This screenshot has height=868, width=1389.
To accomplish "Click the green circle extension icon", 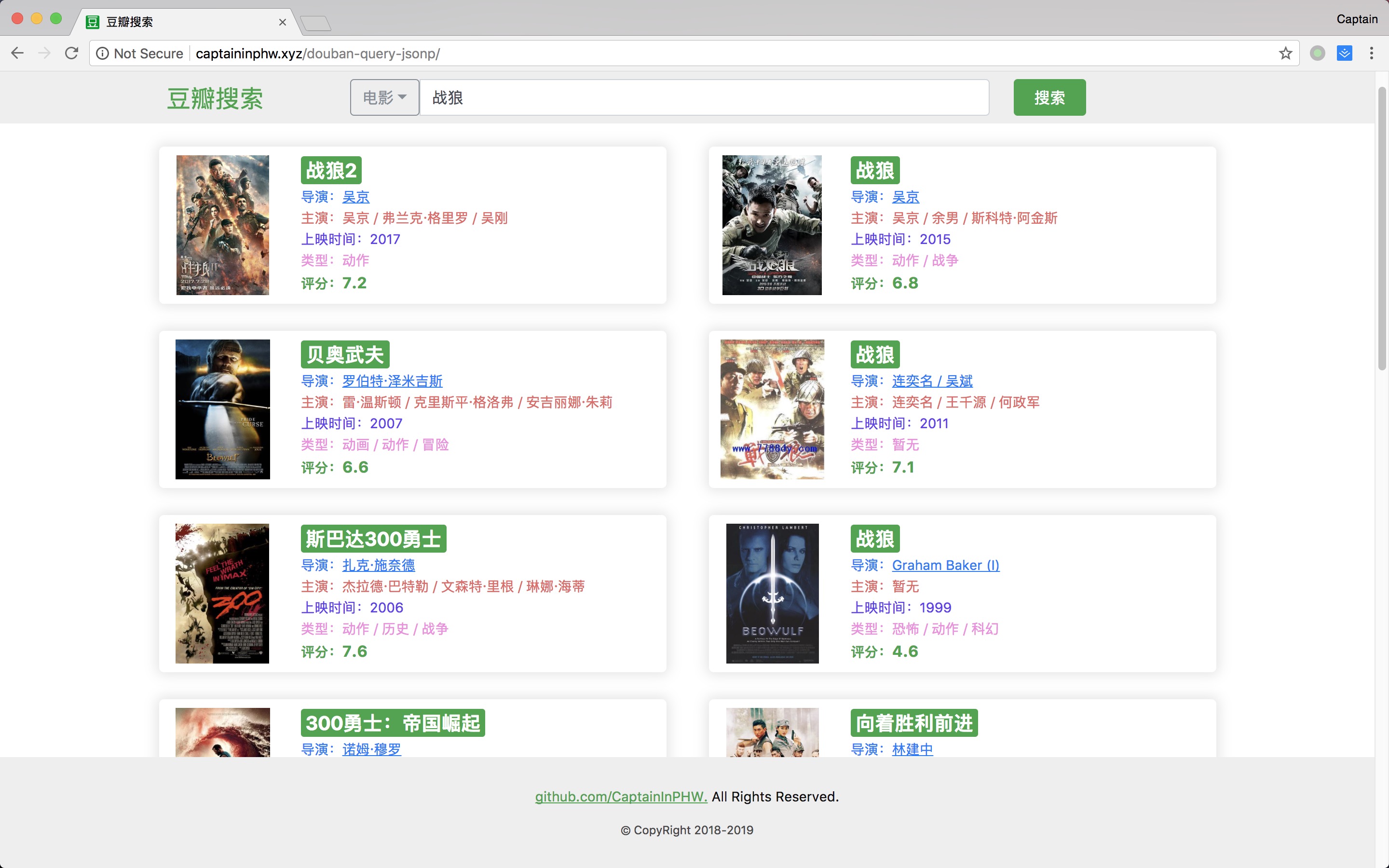I will (x=1317, y=54).
